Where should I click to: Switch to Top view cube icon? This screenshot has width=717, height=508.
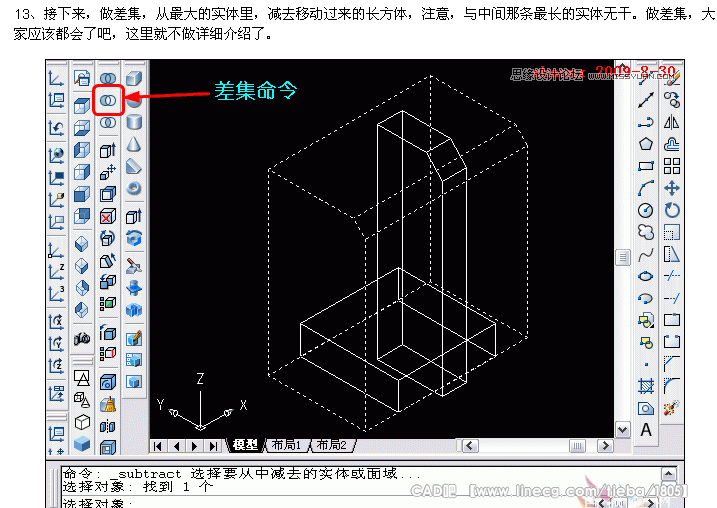tap(82, 106)
